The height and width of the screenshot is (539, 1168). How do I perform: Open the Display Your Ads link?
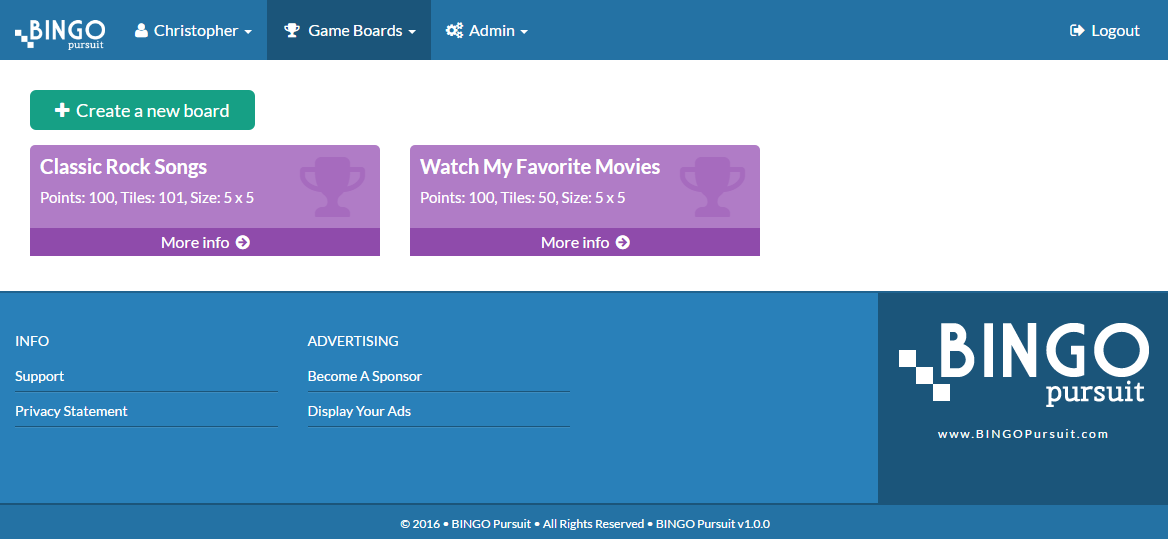coord(359,411)
